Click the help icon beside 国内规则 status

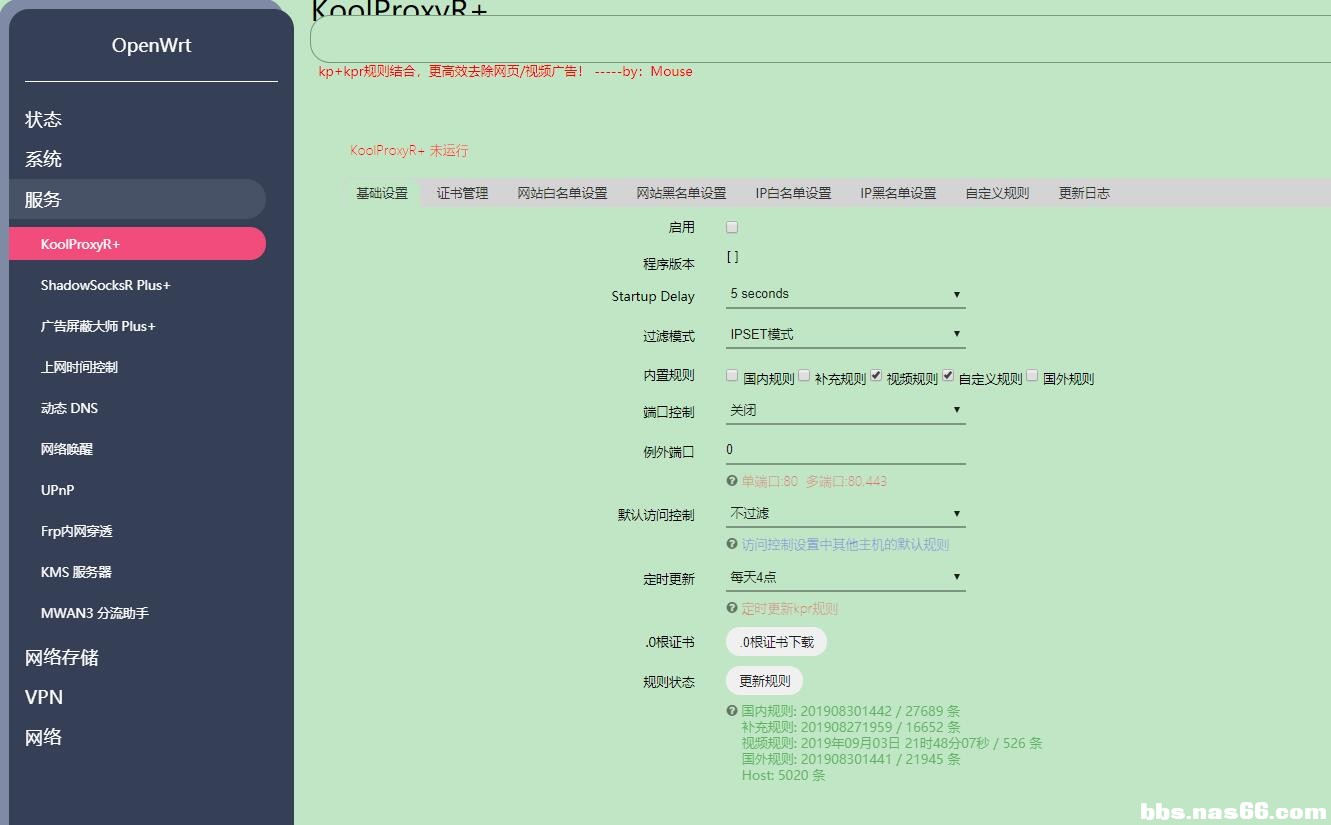(732, 711)
